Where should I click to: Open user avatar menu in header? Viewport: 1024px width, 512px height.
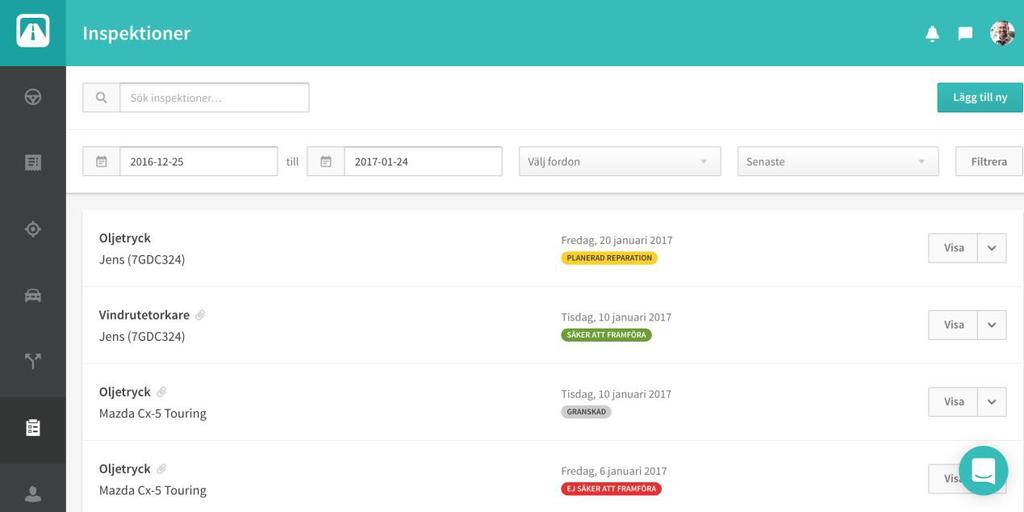pyautogui.click(x=1002, y=33)
